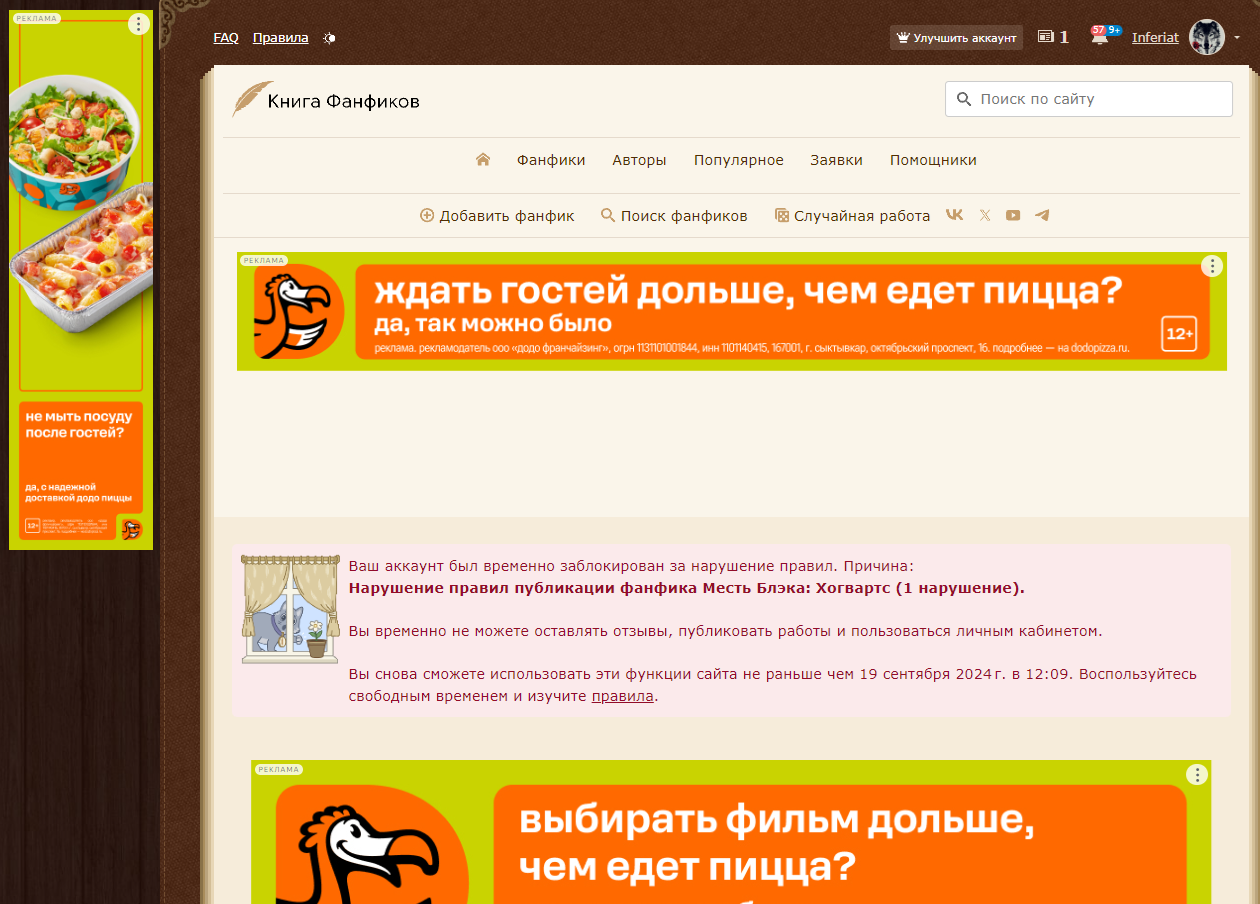Toggle the light/dark theme sun icon

point(330,38)
